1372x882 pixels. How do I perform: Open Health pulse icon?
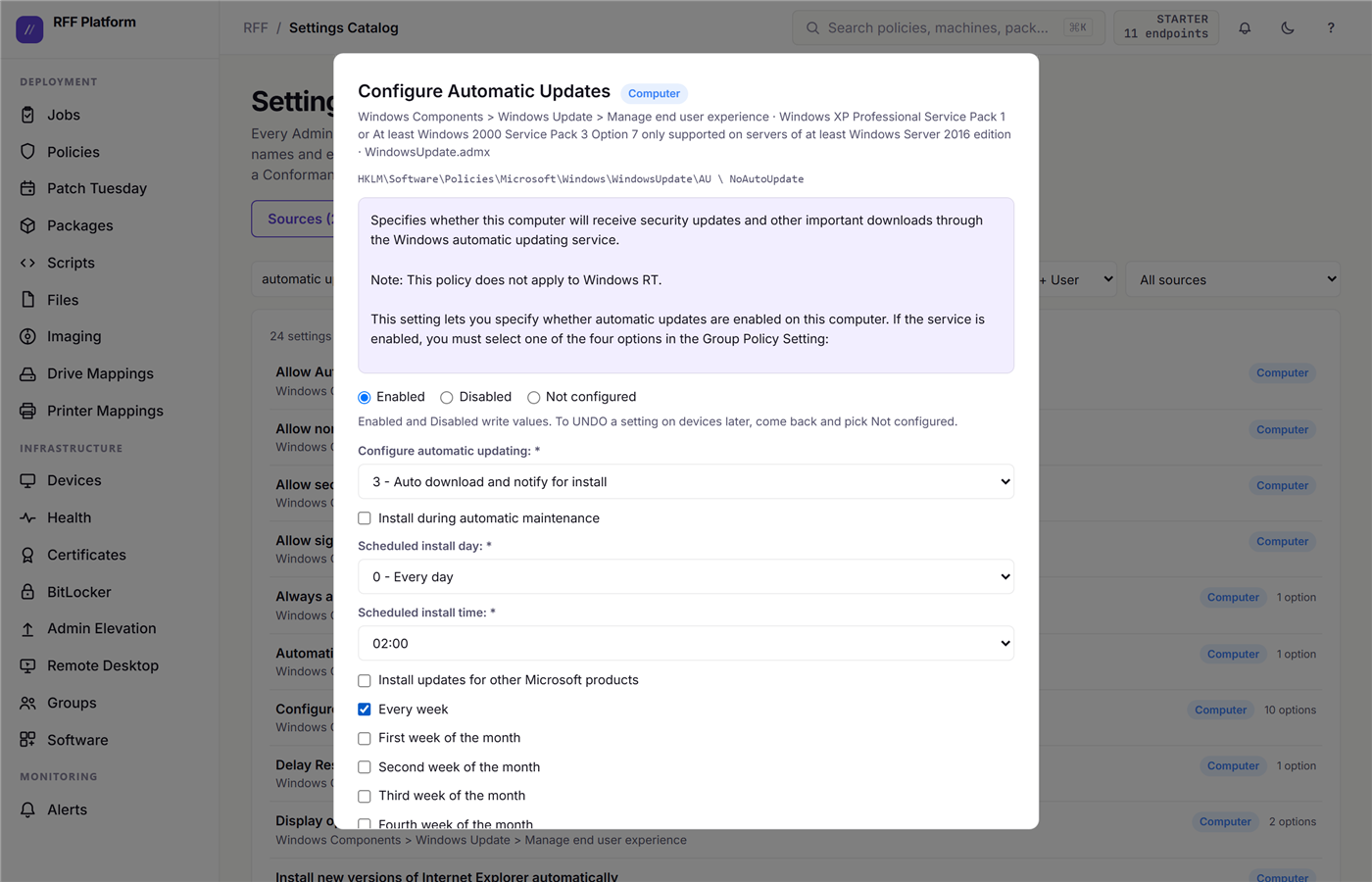point(27,517)
